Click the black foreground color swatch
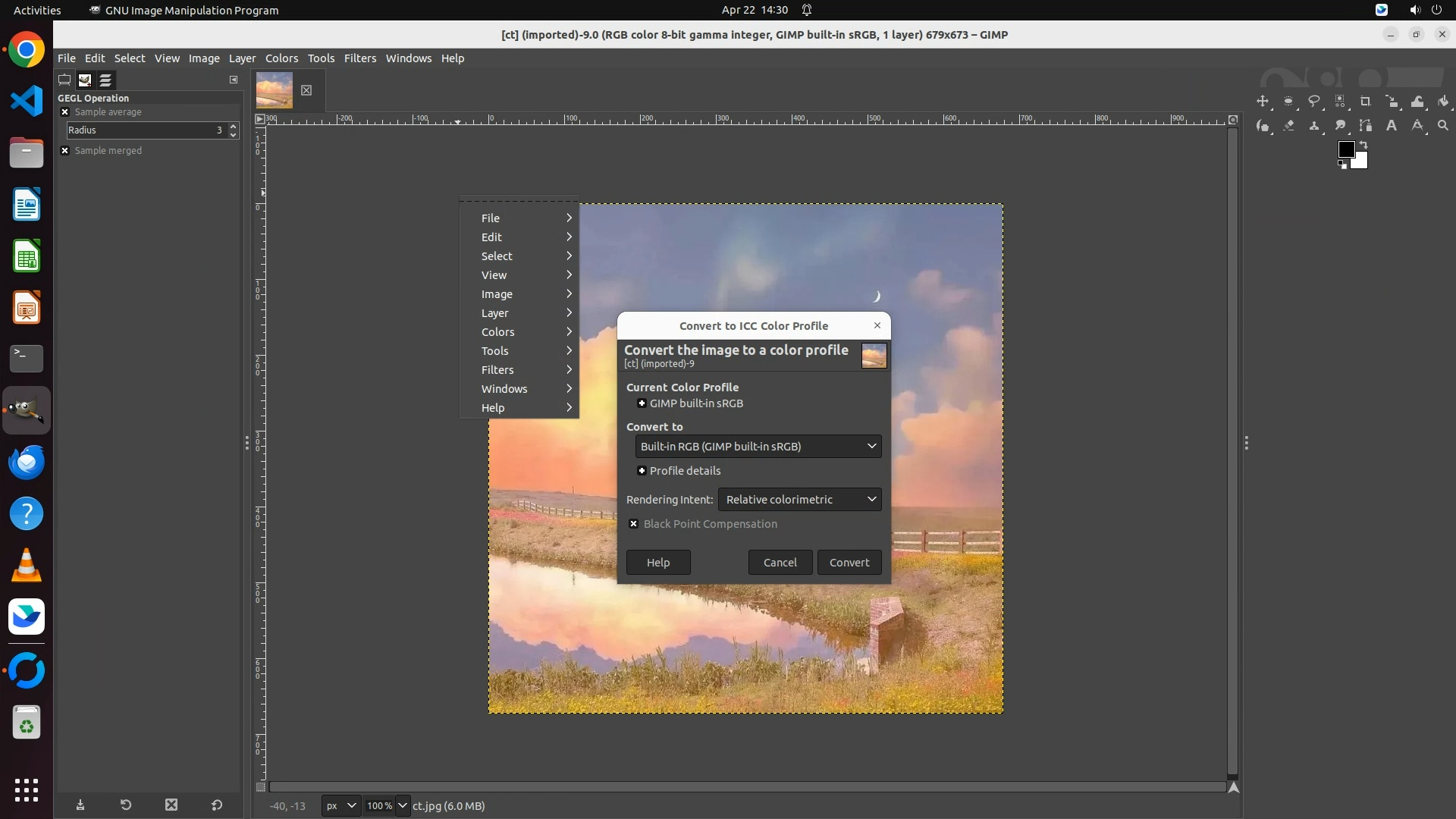The image size is (1456, 819). 1345,149
